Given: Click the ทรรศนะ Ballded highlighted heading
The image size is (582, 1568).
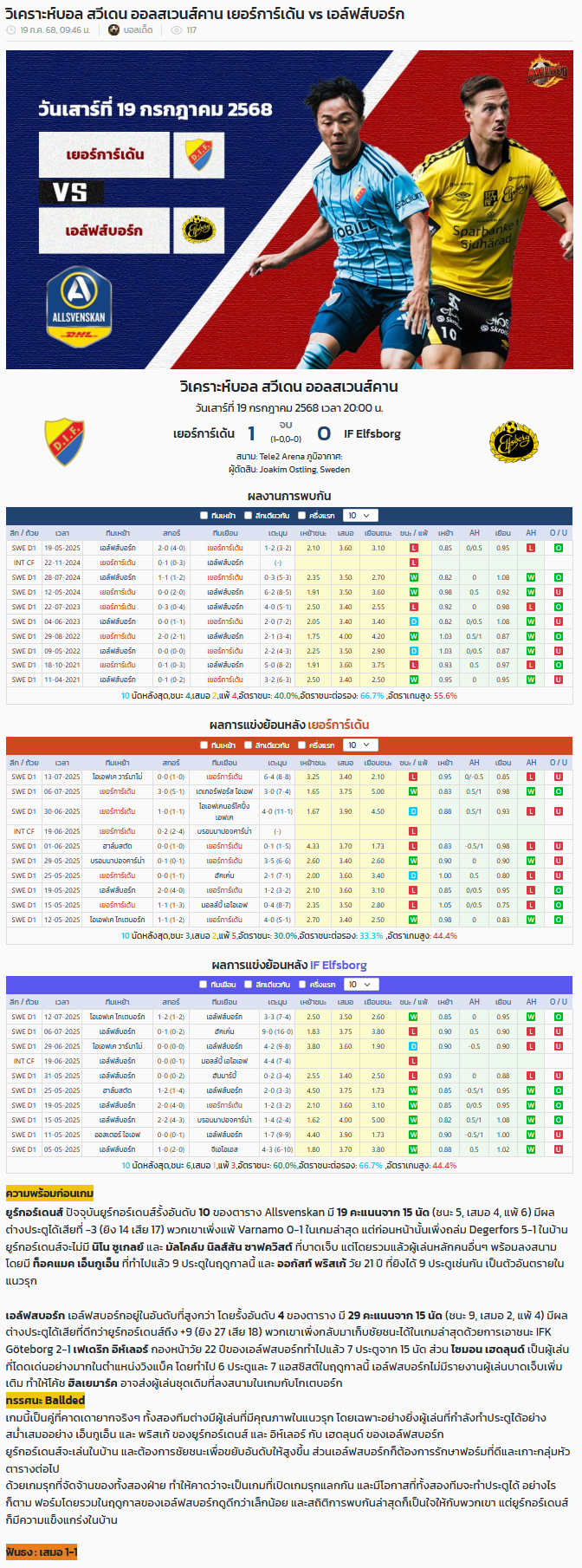Looking at the screenshot, I should [x=45, y=1400].
